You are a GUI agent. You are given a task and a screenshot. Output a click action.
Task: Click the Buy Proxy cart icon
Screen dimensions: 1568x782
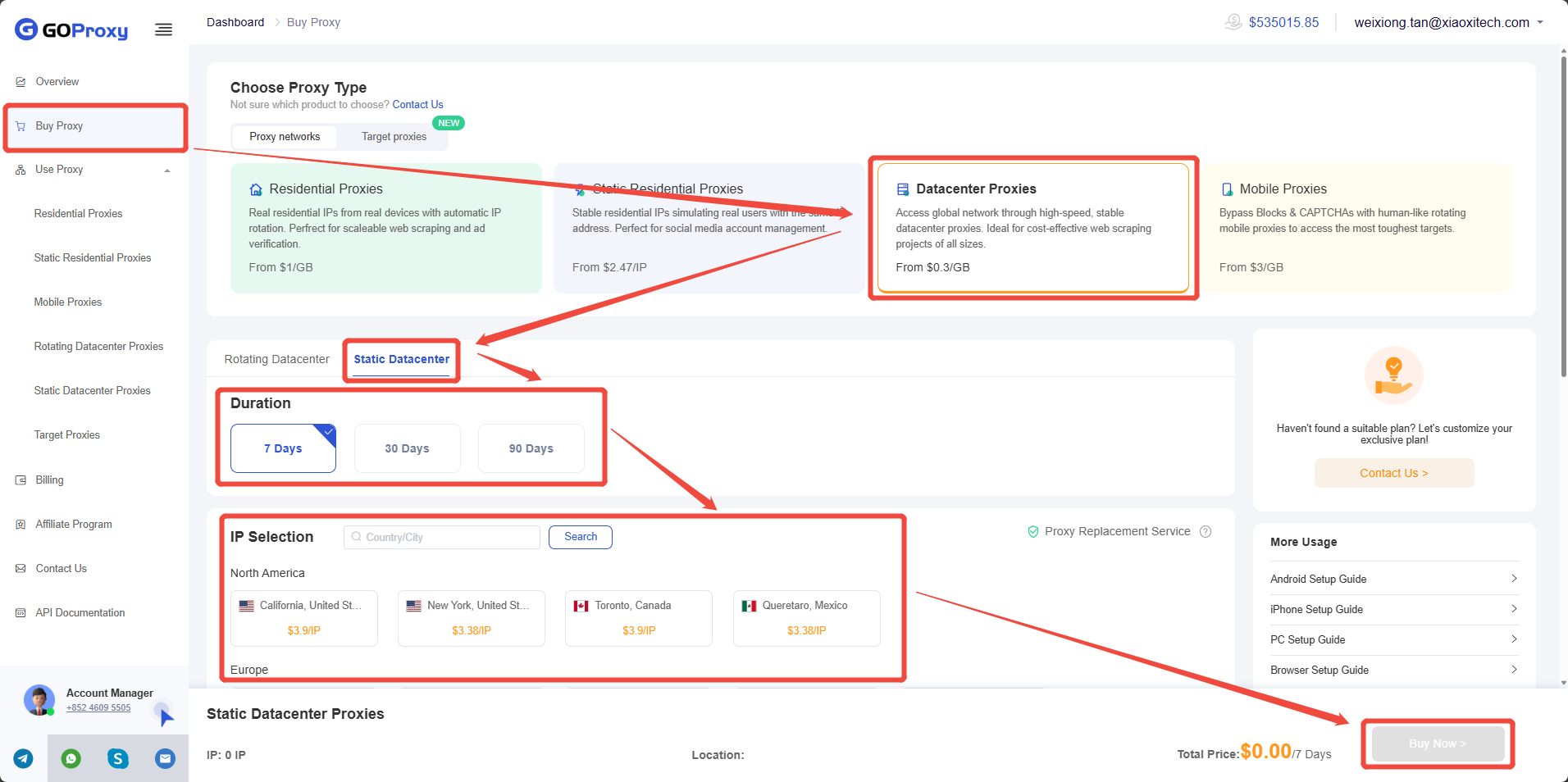coord(21,126)
